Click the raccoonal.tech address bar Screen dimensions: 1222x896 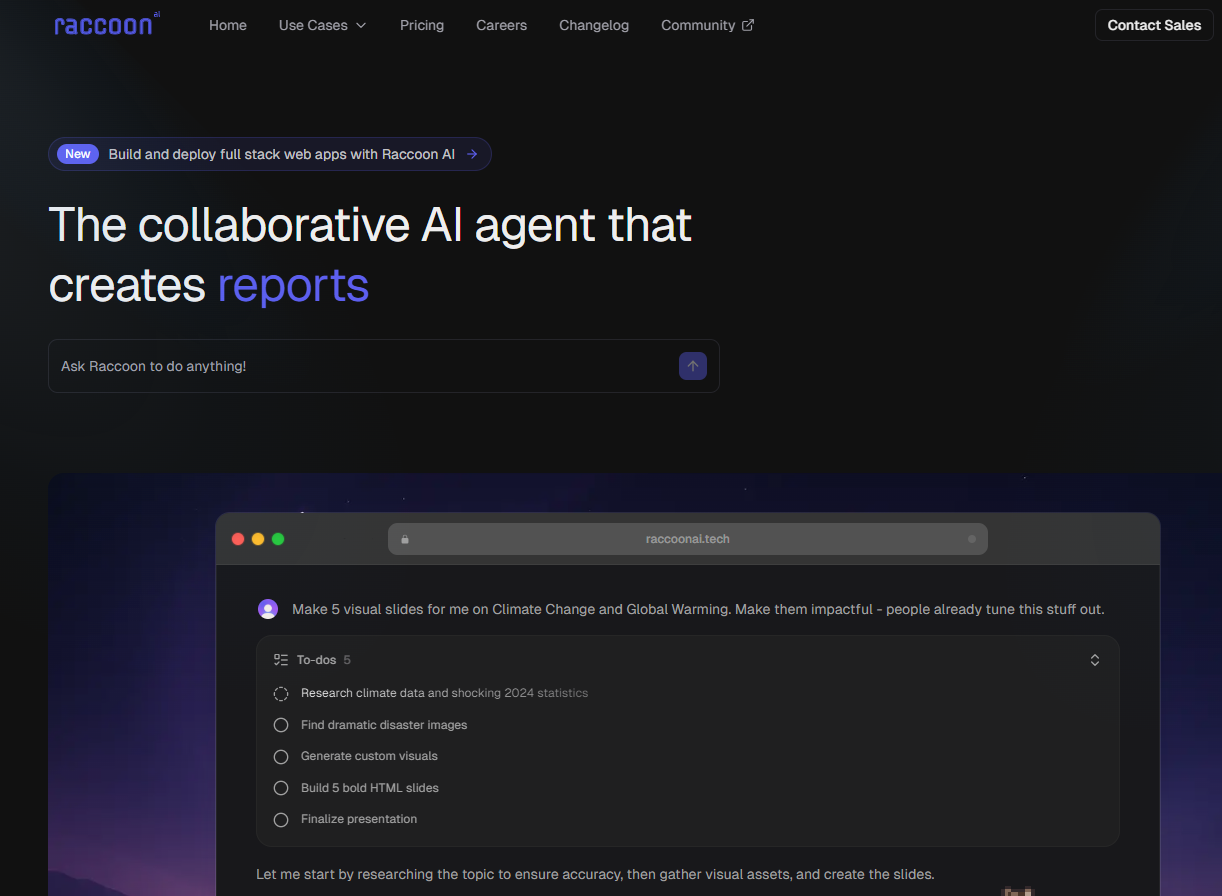pyautogui.click(x=688, y=539)
